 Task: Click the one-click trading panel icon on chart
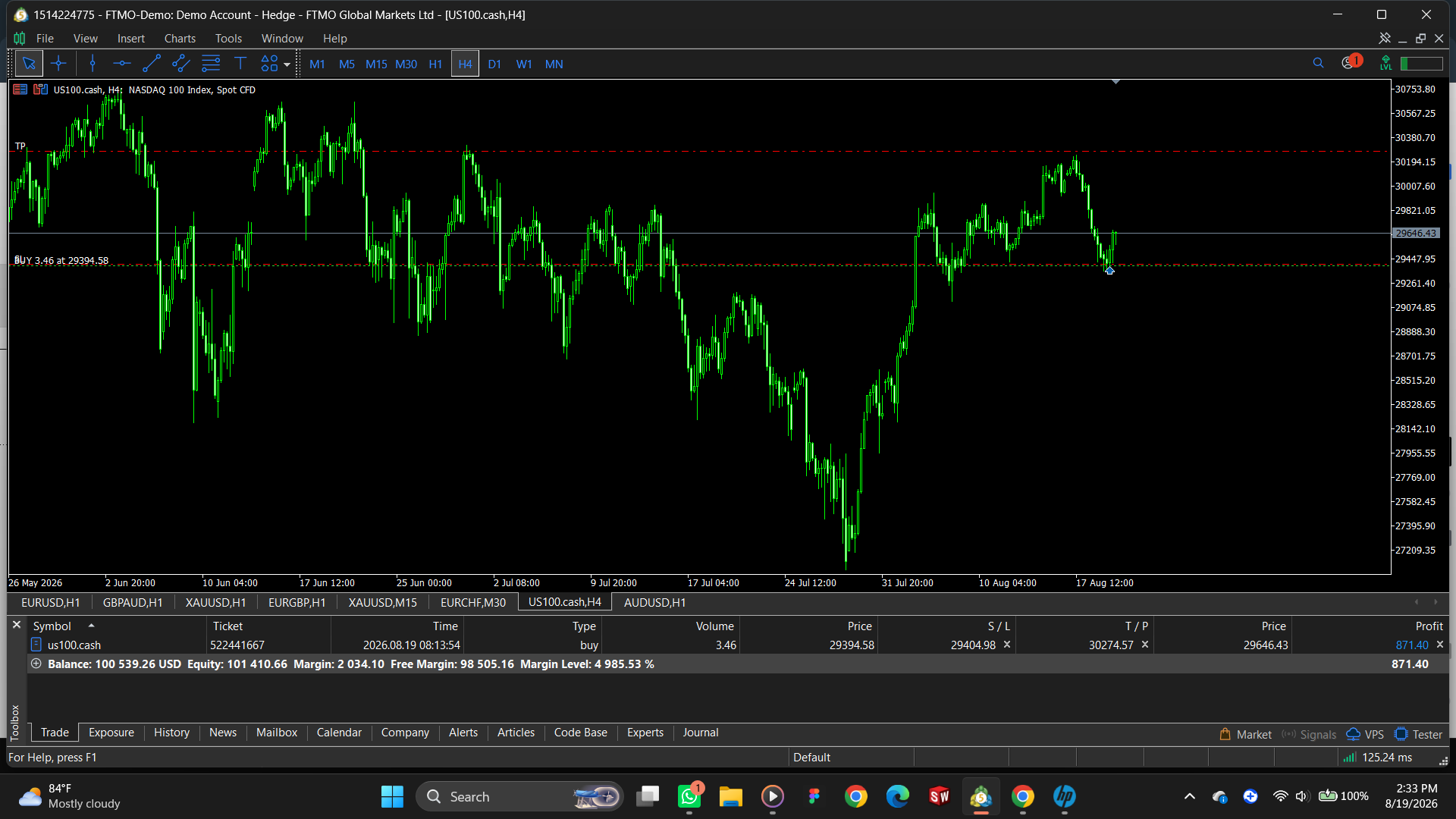point(20,89)
